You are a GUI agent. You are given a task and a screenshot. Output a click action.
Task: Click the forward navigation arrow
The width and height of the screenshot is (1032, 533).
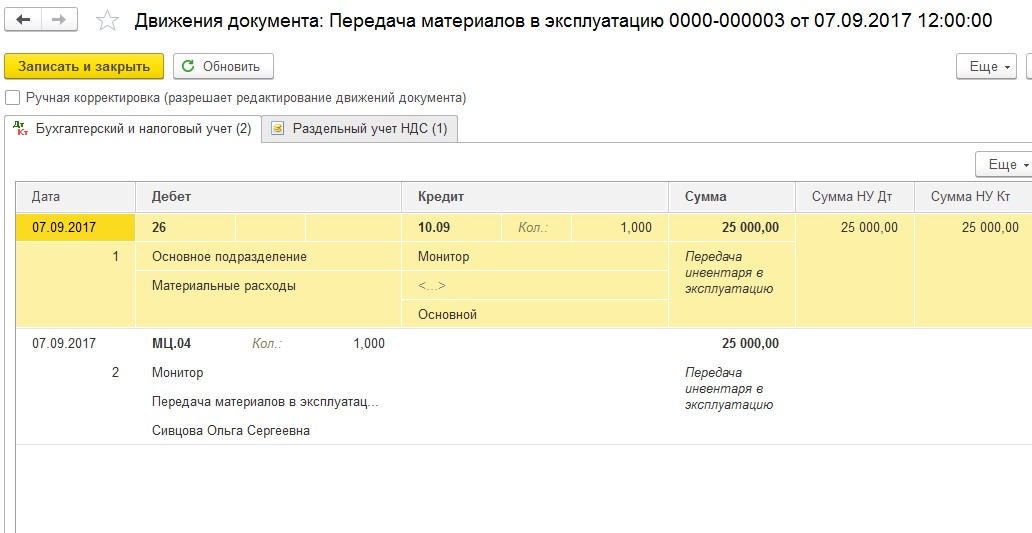(x=59, y=20)
